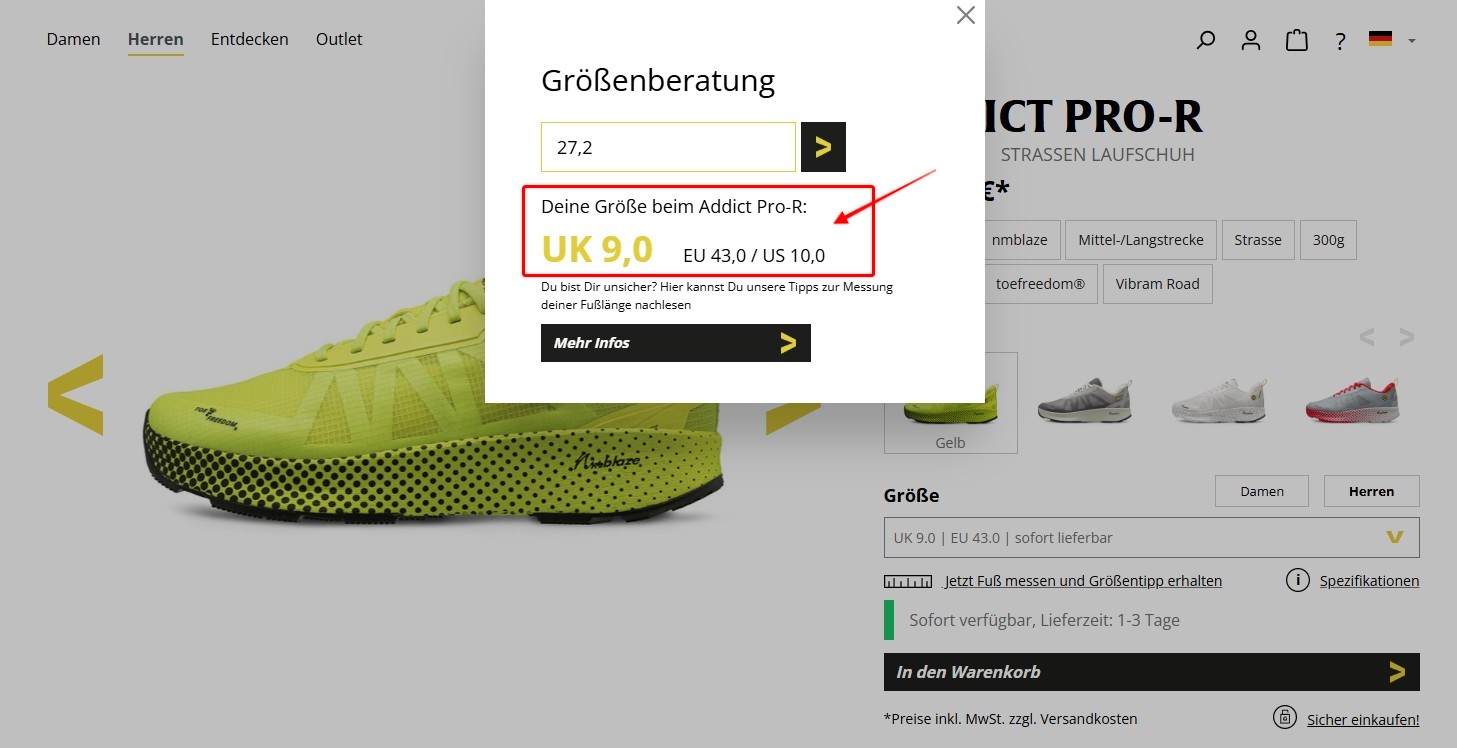Open the Entdecken menu item

[x=249, y=40]
